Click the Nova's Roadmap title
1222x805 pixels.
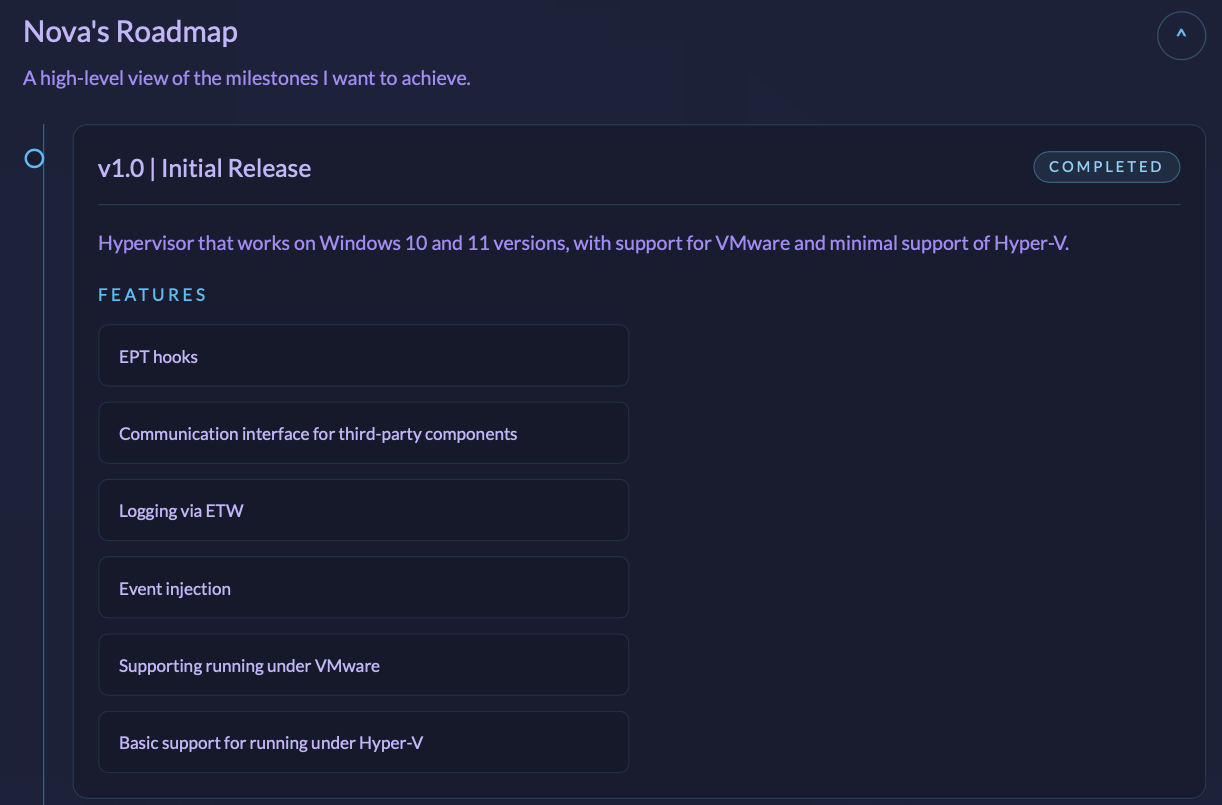[130, 32]
